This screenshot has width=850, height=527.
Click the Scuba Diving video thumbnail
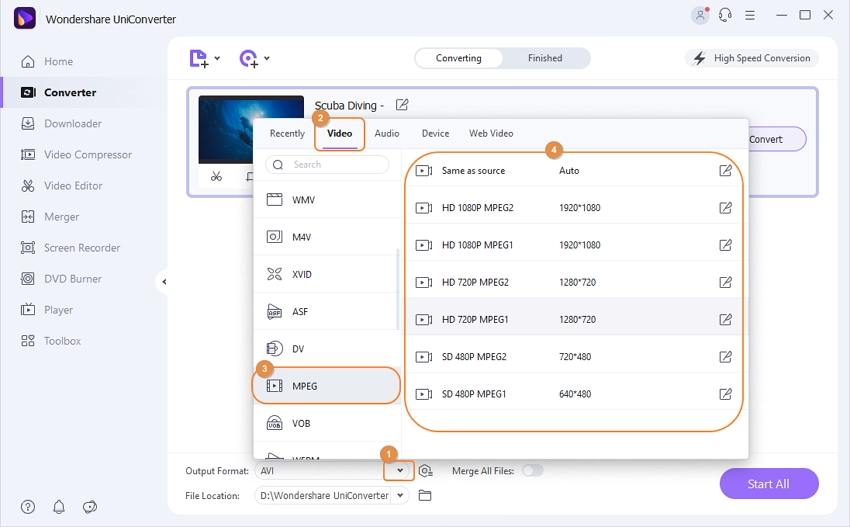tap(251, 130)
